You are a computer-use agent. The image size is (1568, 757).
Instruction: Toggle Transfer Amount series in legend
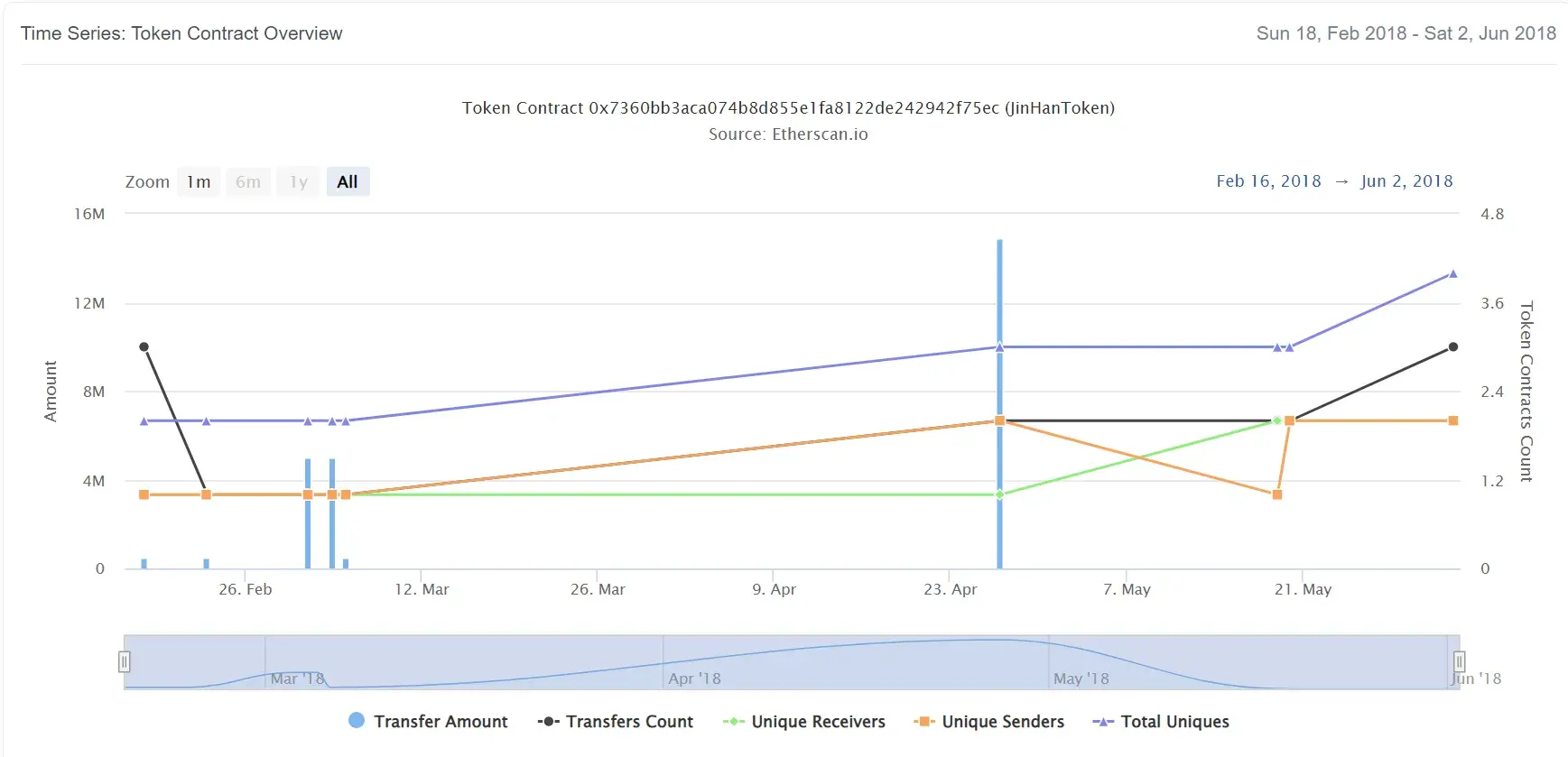click(428, 722)
